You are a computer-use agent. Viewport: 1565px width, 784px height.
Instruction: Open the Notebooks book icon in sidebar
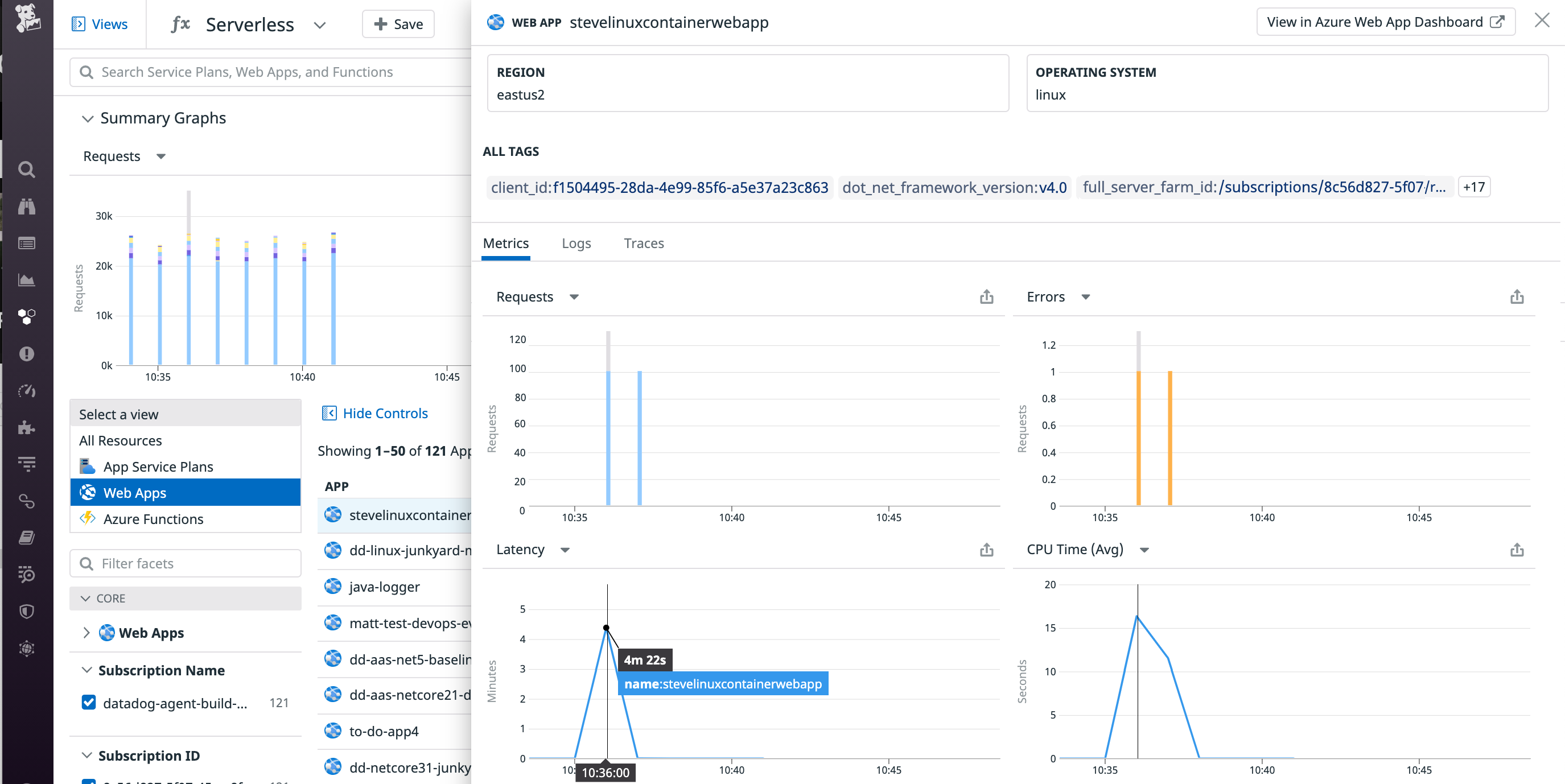(27, 537)
